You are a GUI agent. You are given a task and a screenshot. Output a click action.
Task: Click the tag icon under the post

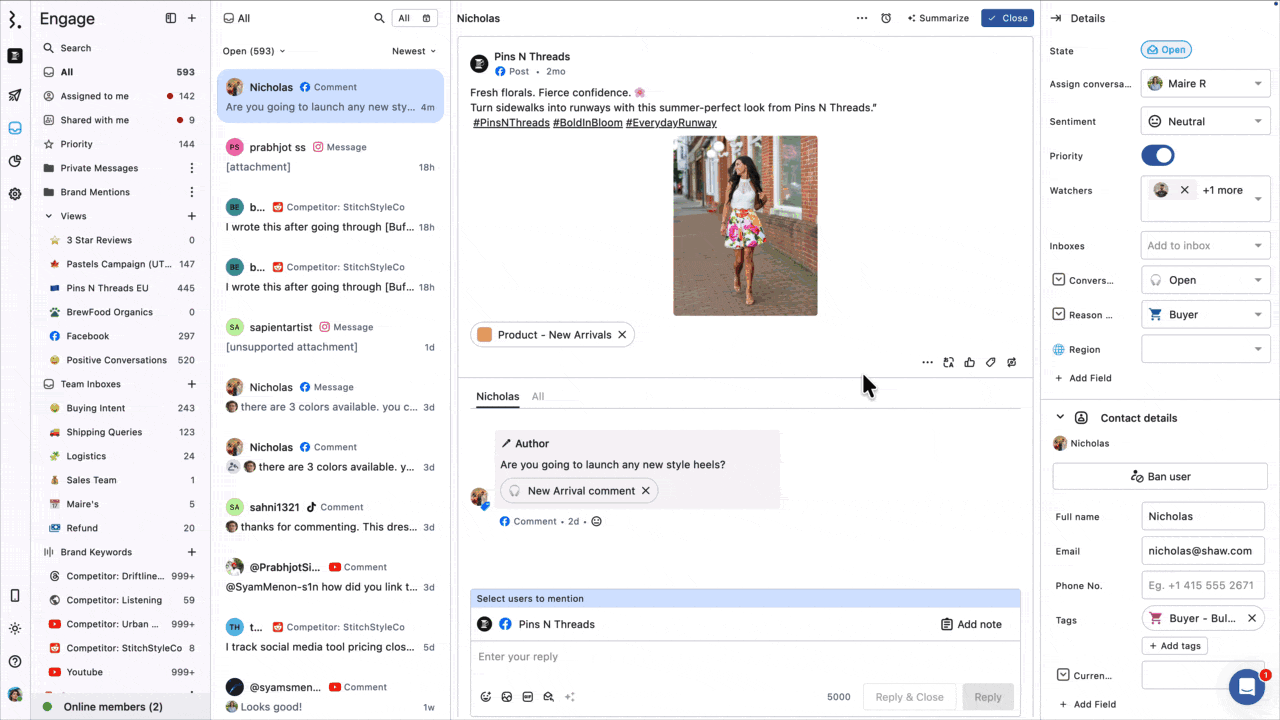tap(990, 362)
